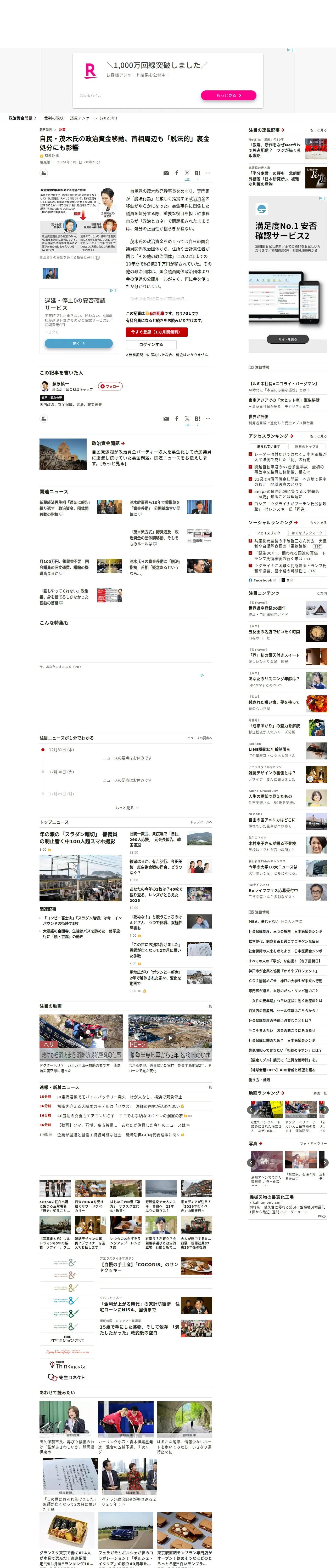This screenshot has height=1568, width=336.
Task: Click the mail icon below the author profile
Action: pos(166,419)
